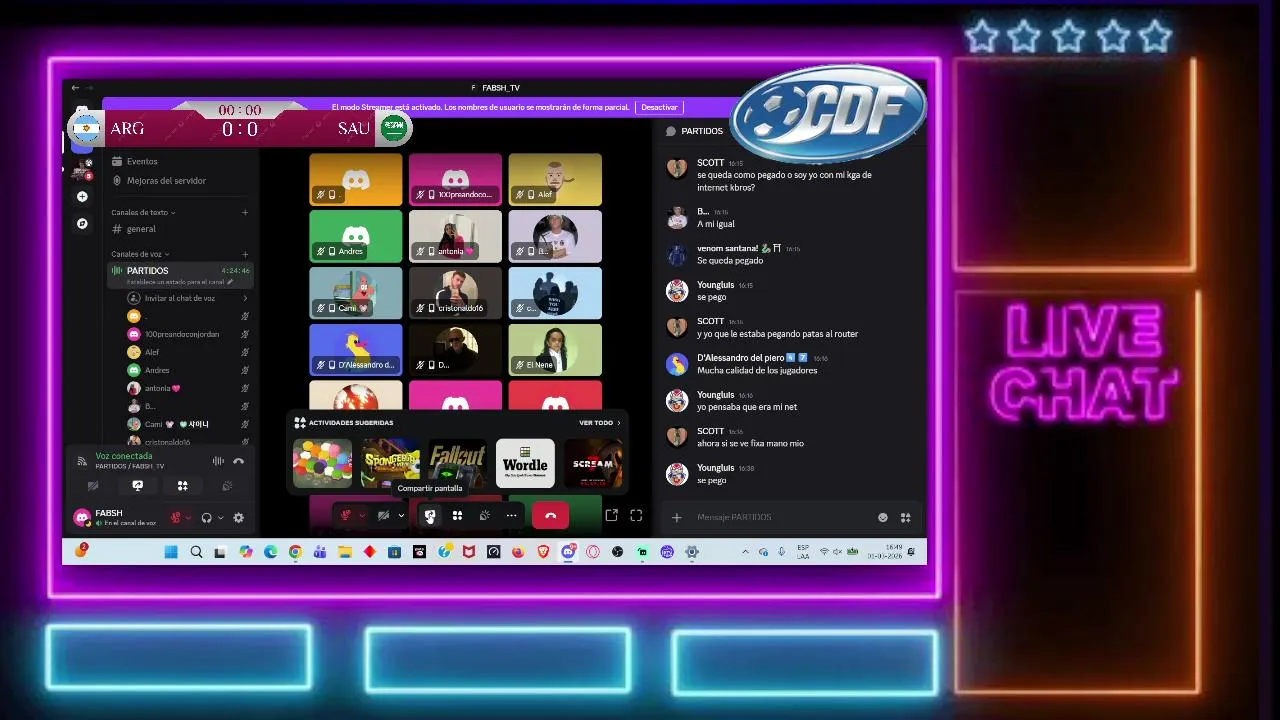Open input device arrow beside user-panel mic

[x=189, y=518]
